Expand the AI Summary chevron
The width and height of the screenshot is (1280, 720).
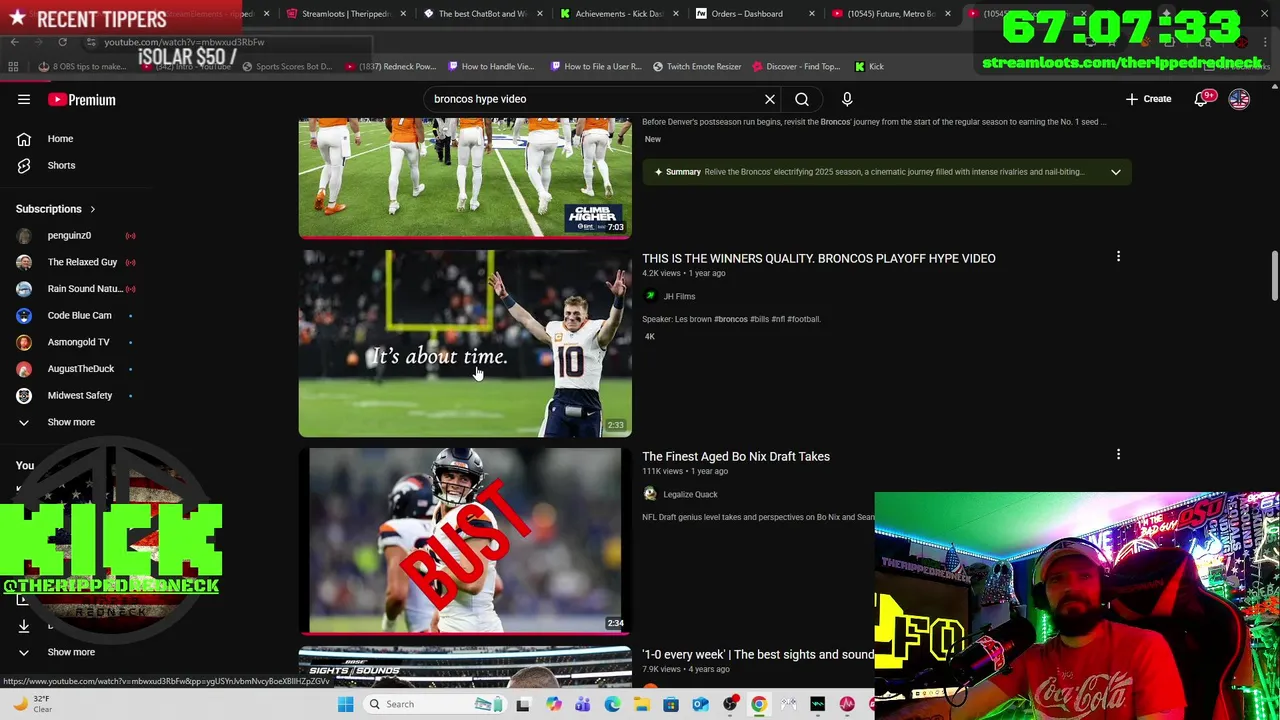pyautogui.click(x=1115, y=172)
